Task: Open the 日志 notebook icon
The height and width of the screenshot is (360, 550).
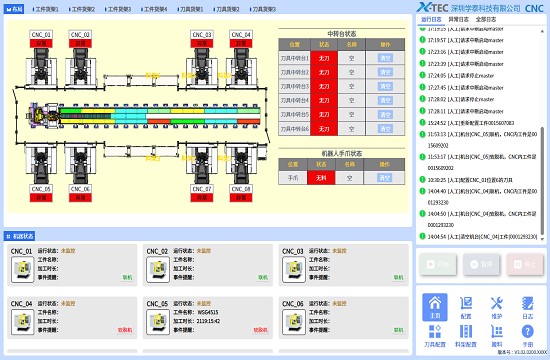Action: 527,307
